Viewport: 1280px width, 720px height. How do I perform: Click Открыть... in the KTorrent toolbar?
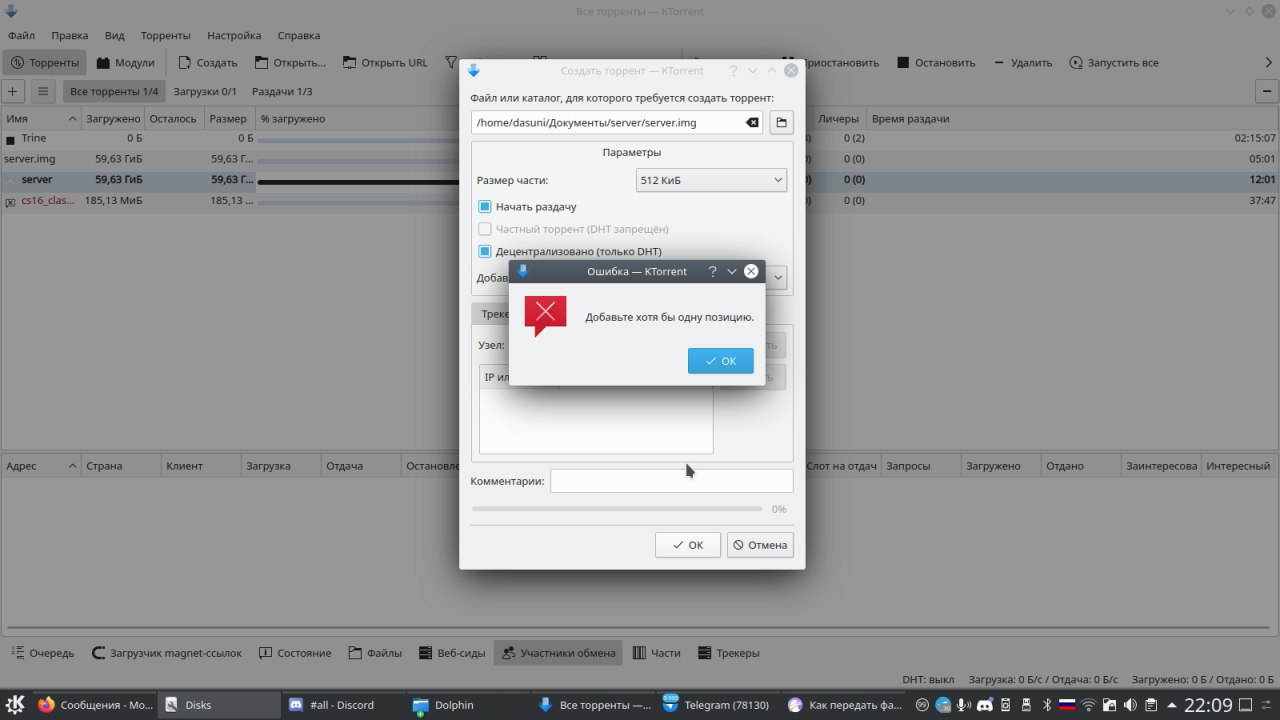coord(290,62)
